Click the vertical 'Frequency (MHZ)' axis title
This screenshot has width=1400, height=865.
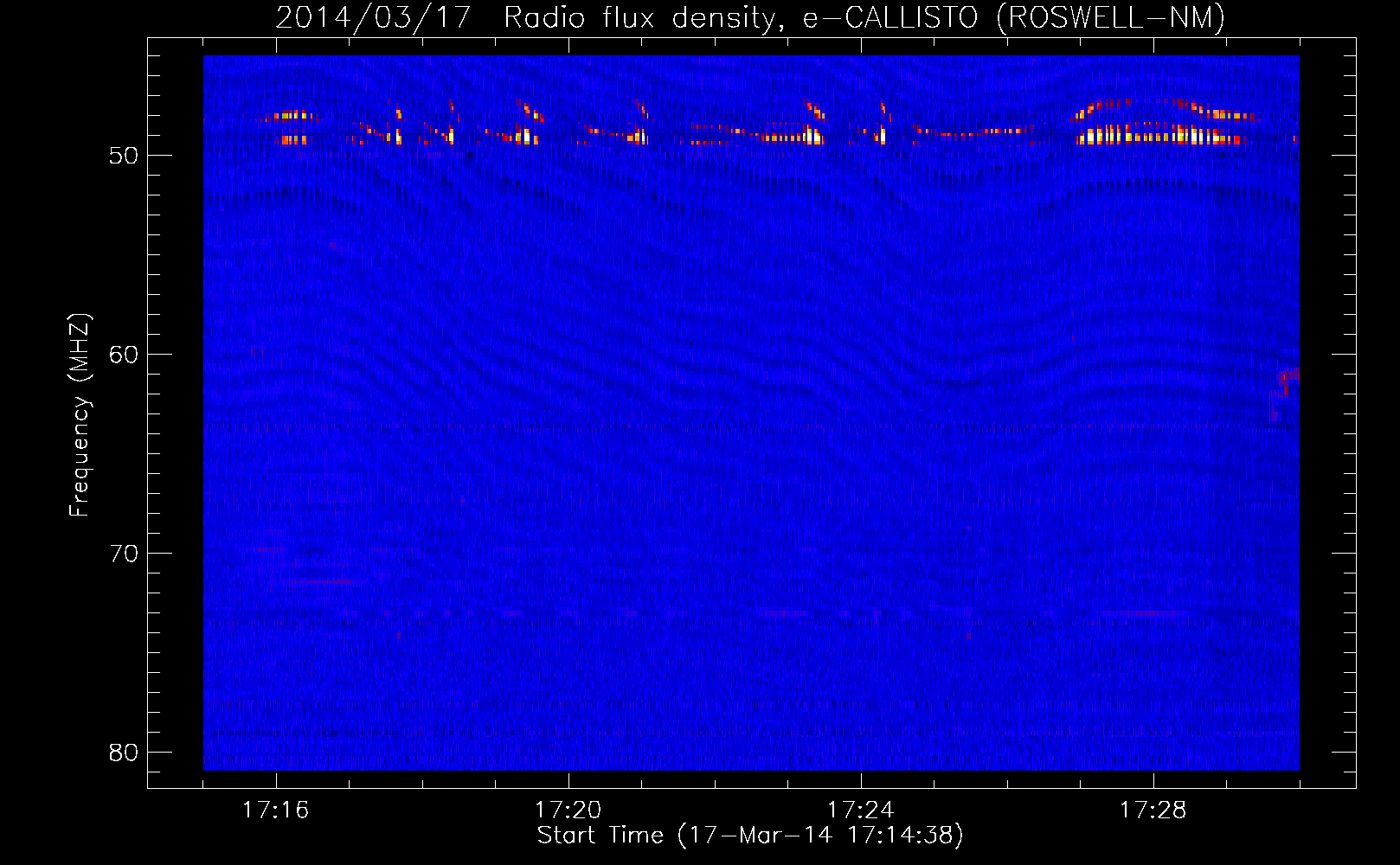80,415
